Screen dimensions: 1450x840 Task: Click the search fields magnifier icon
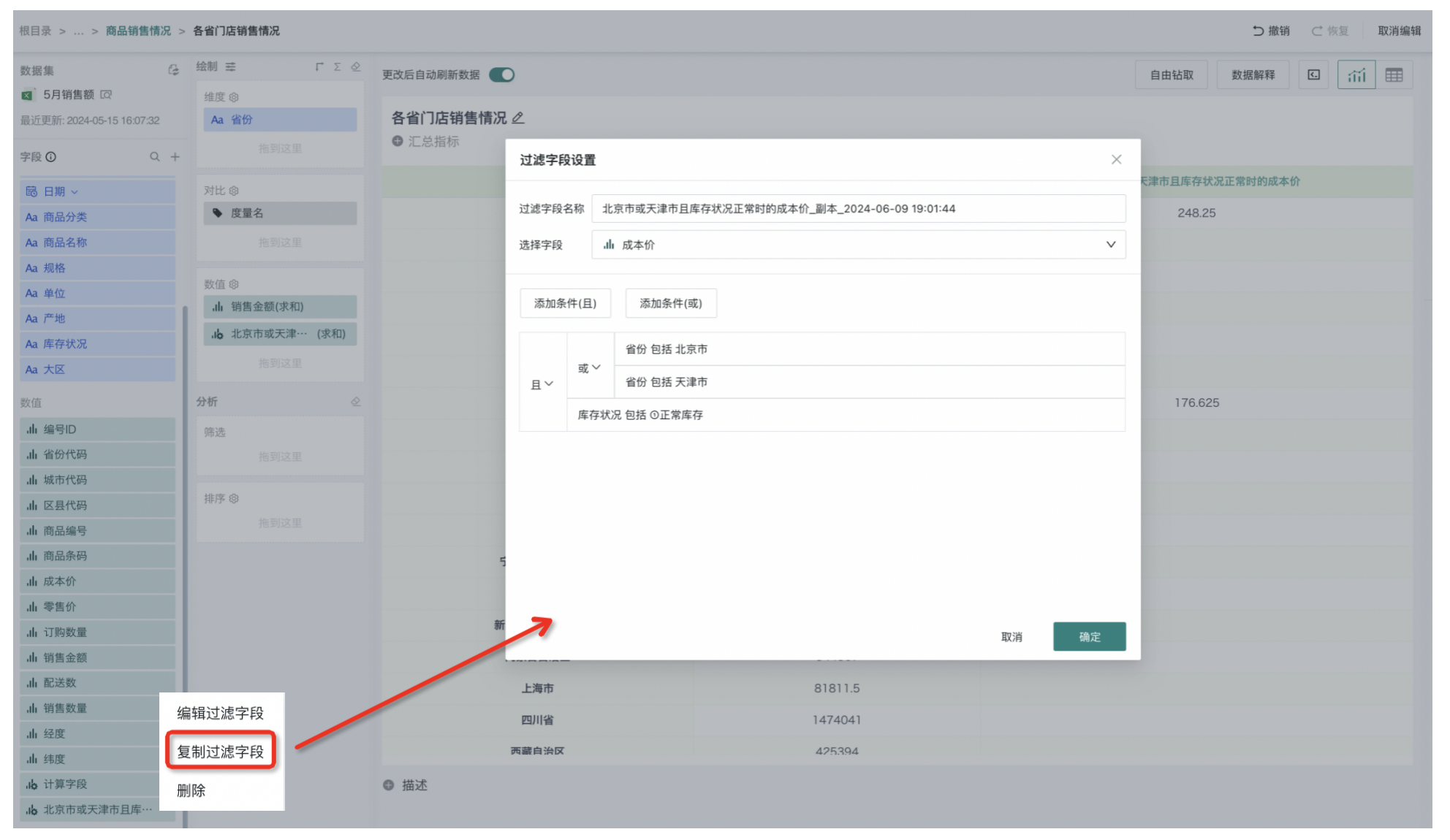154,157
